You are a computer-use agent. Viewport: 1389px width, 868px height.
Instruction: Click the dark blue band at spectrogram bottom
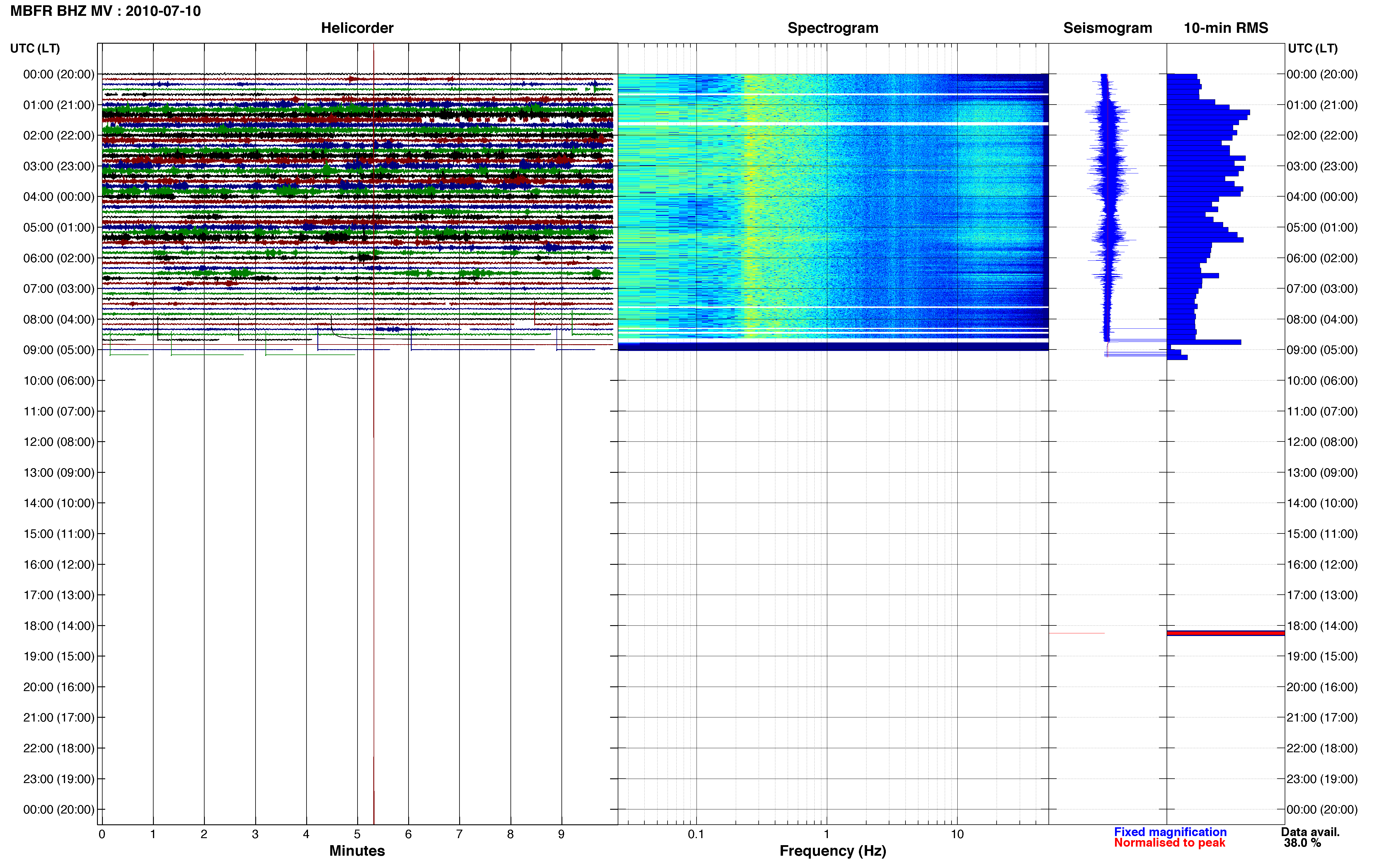pos(833,346)
